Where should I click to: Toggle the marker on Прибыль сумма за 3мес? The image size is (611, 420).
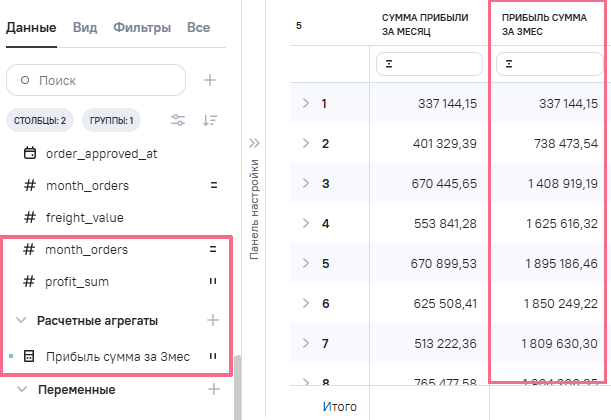pos(213,356)
